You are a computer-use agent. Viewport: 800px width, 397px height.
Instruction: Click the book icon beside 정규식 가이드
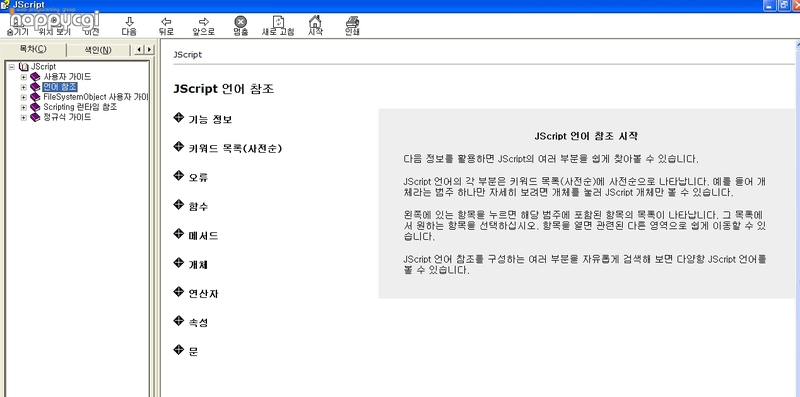(x=35, y=117)
